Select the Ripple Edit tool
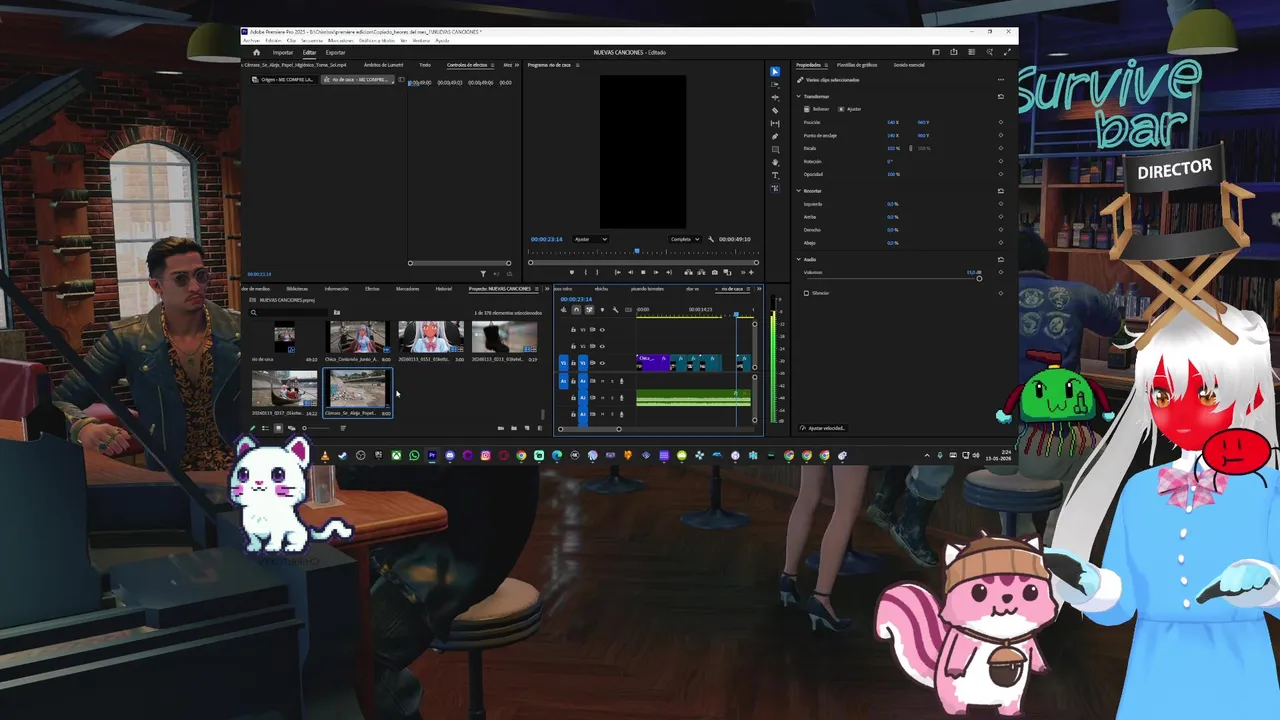1280x720 pixels. tap(775, 98)
